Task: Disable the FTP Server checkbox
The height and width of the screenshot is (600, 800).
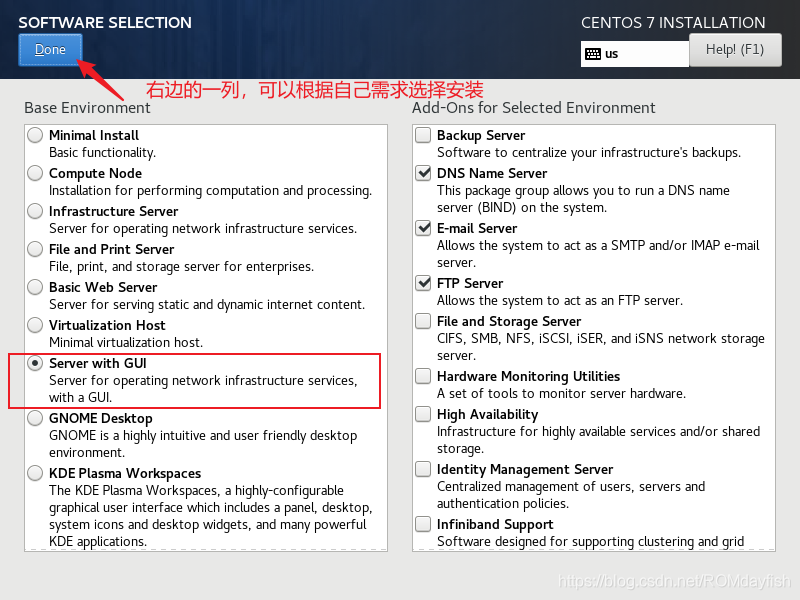Action: 423,283
